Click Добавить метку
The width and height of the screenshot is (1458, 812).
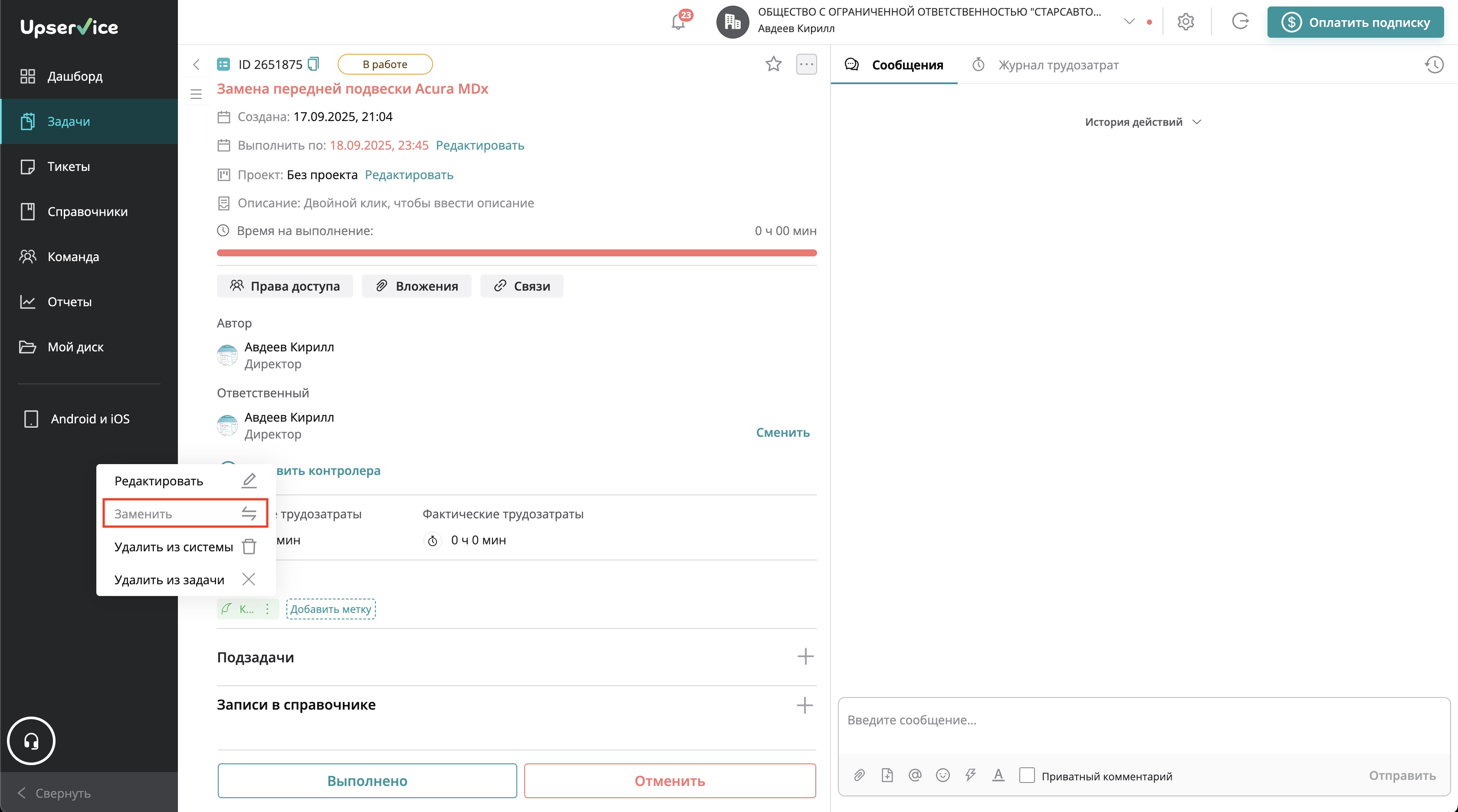pyautogui.click(x=331, y=609)
